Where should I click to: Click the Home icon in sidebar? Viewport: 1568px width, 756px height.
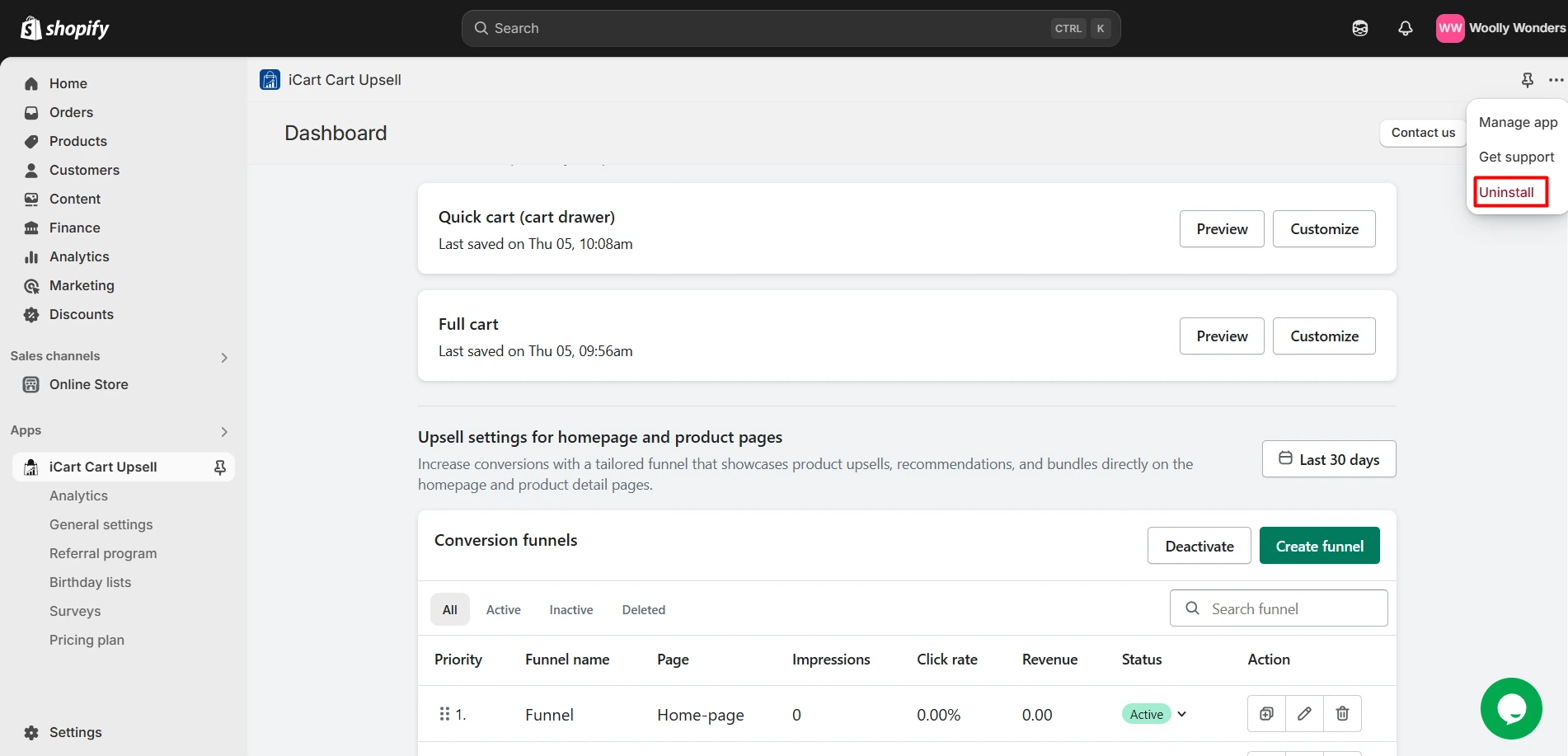point(31,83)
